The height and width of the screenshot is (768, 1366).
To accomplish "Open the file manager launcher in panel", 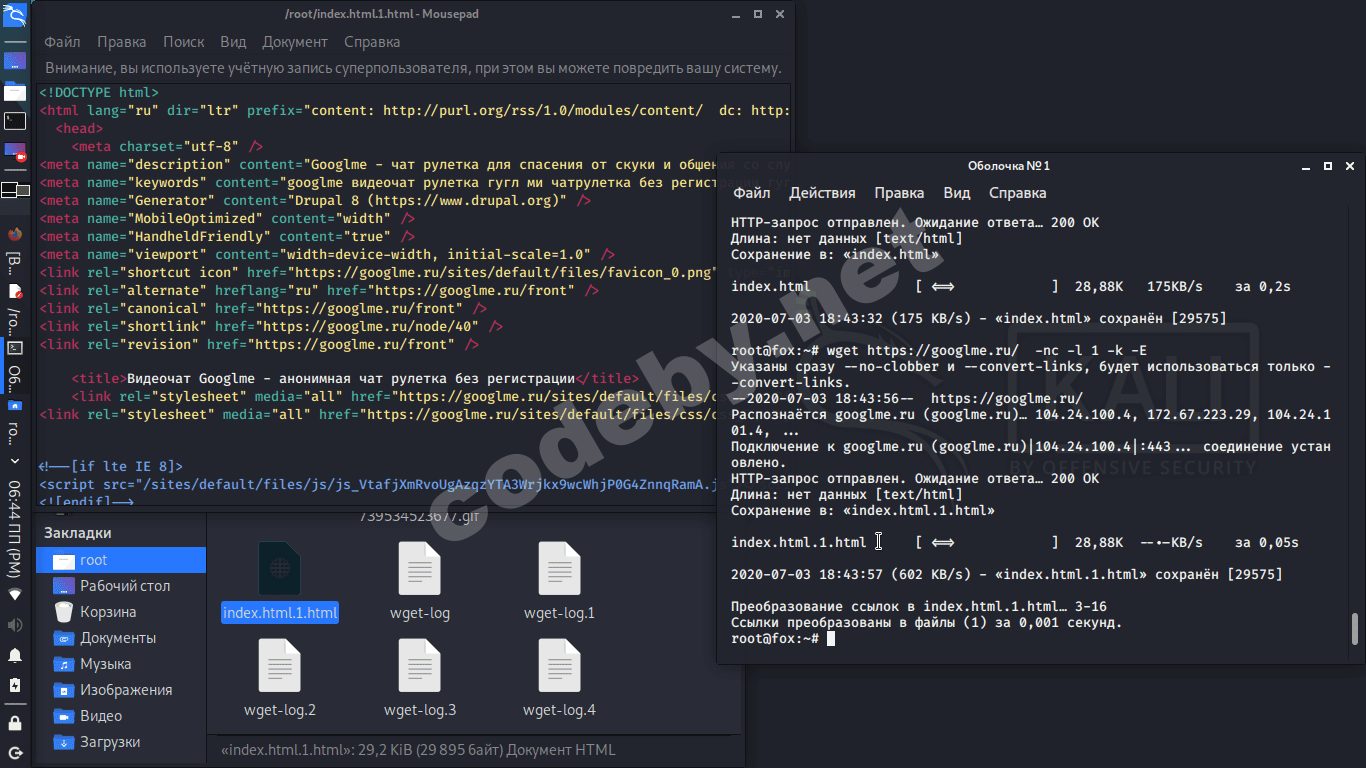I will pyautogui.click(x=15, y=92).
